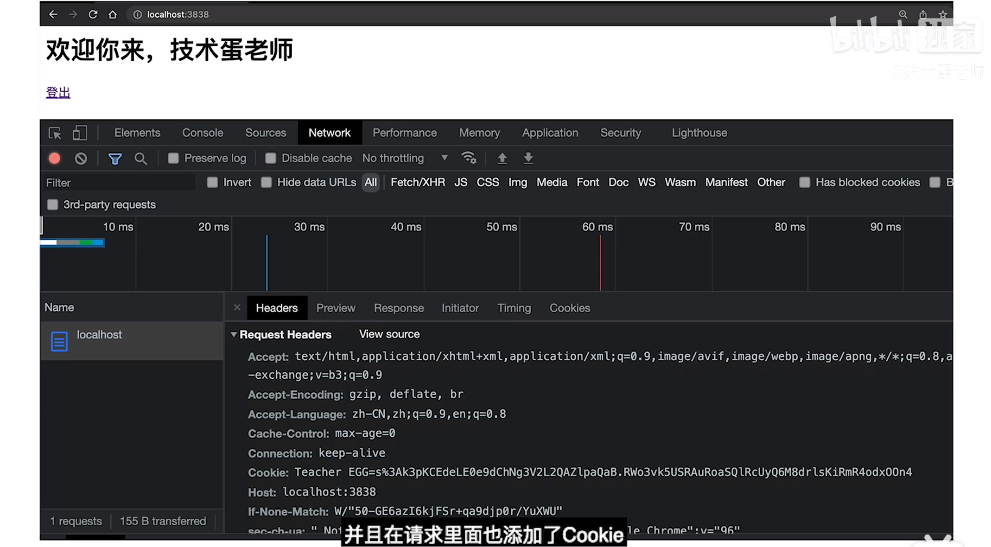The width and height of the screenshot is (991, 547).
Task: Check the Invert filter checkbox
Action: coord(212,182)
